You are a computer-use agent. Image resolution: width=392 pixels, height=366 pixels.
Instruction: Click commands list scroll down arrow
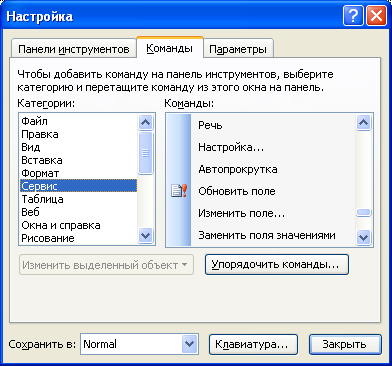click(x=363, y=237)
